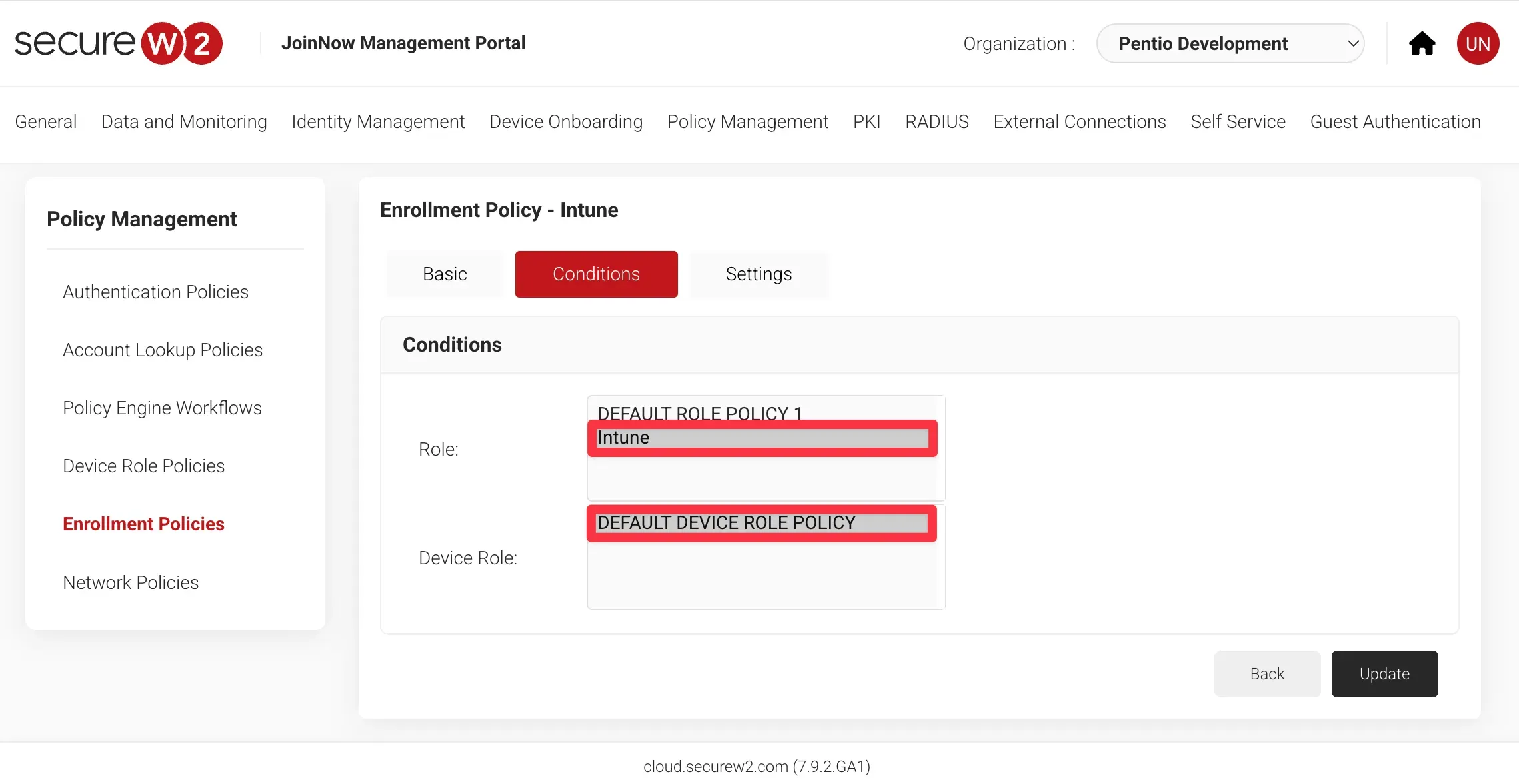Click the home icon in header

click(1422, 44)
